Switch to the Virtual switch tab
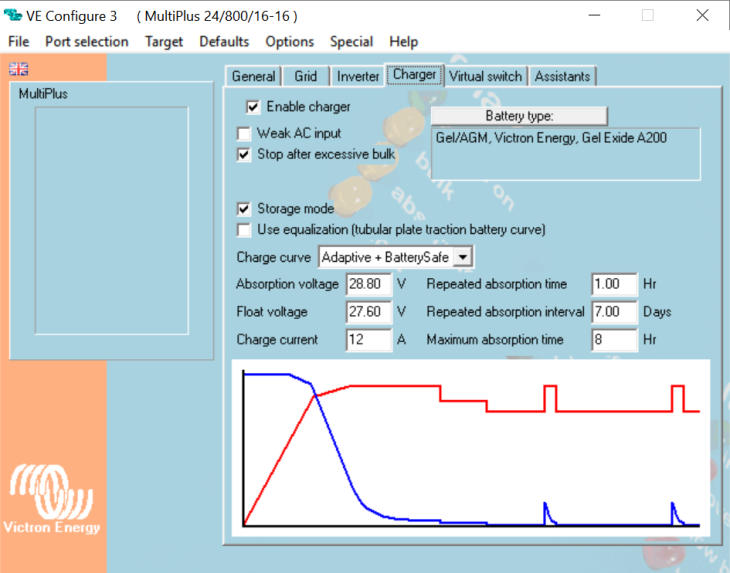 [485, 77]
